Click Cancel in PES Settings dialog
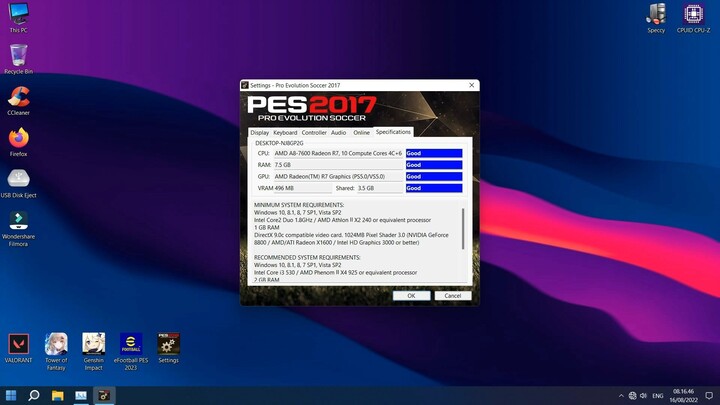 click(453, 296)
